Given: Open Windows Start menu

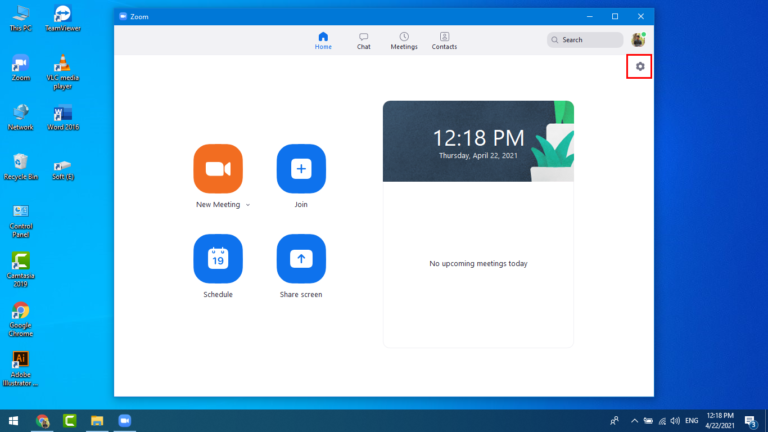Looking at the screenshot, I should (14, 421).
